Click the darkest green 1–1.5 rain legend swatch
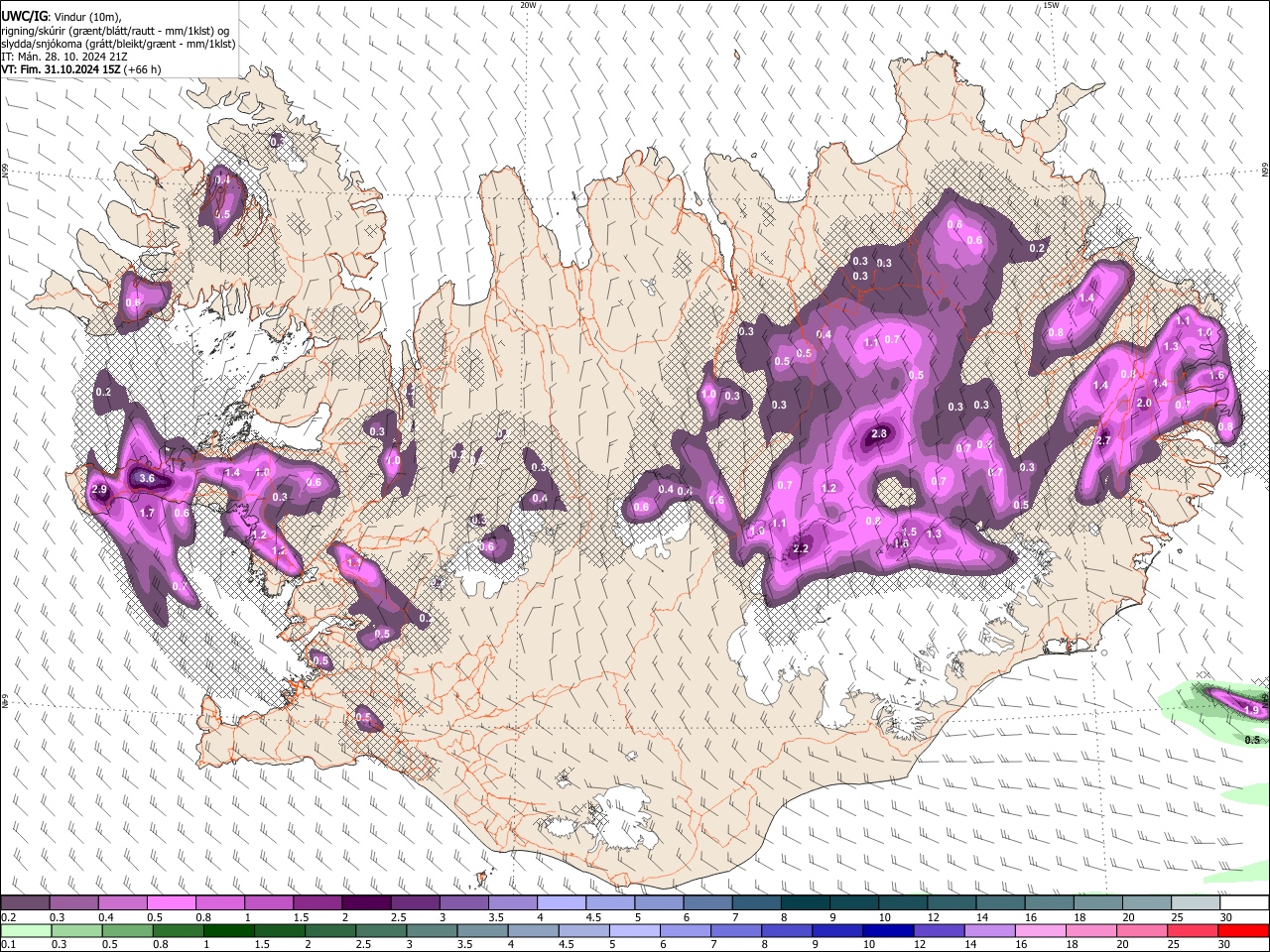1270x952 pixels. coord(229,931)
